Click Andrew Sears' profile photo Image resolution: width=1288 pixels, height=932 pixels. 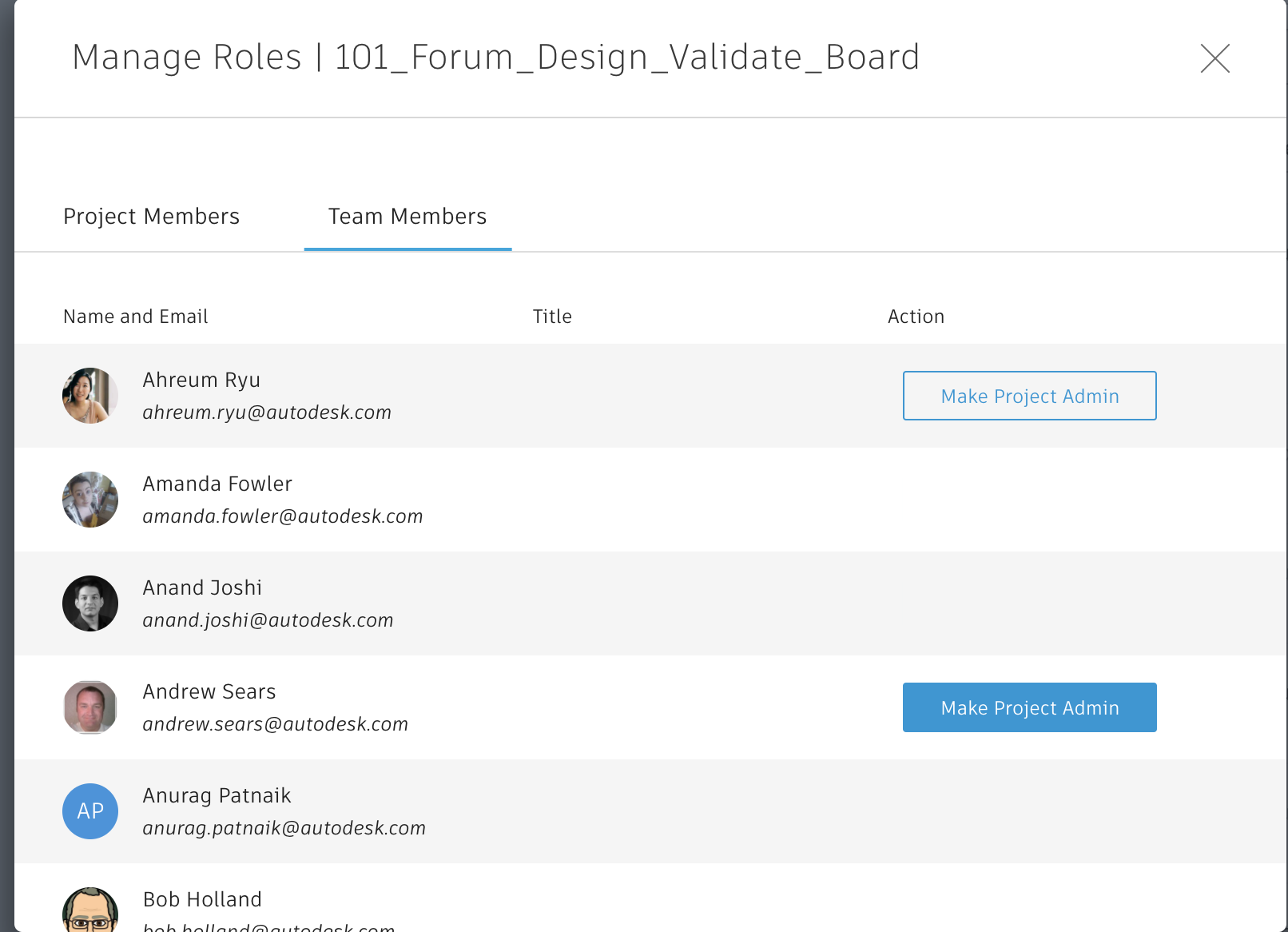[90, 707]
